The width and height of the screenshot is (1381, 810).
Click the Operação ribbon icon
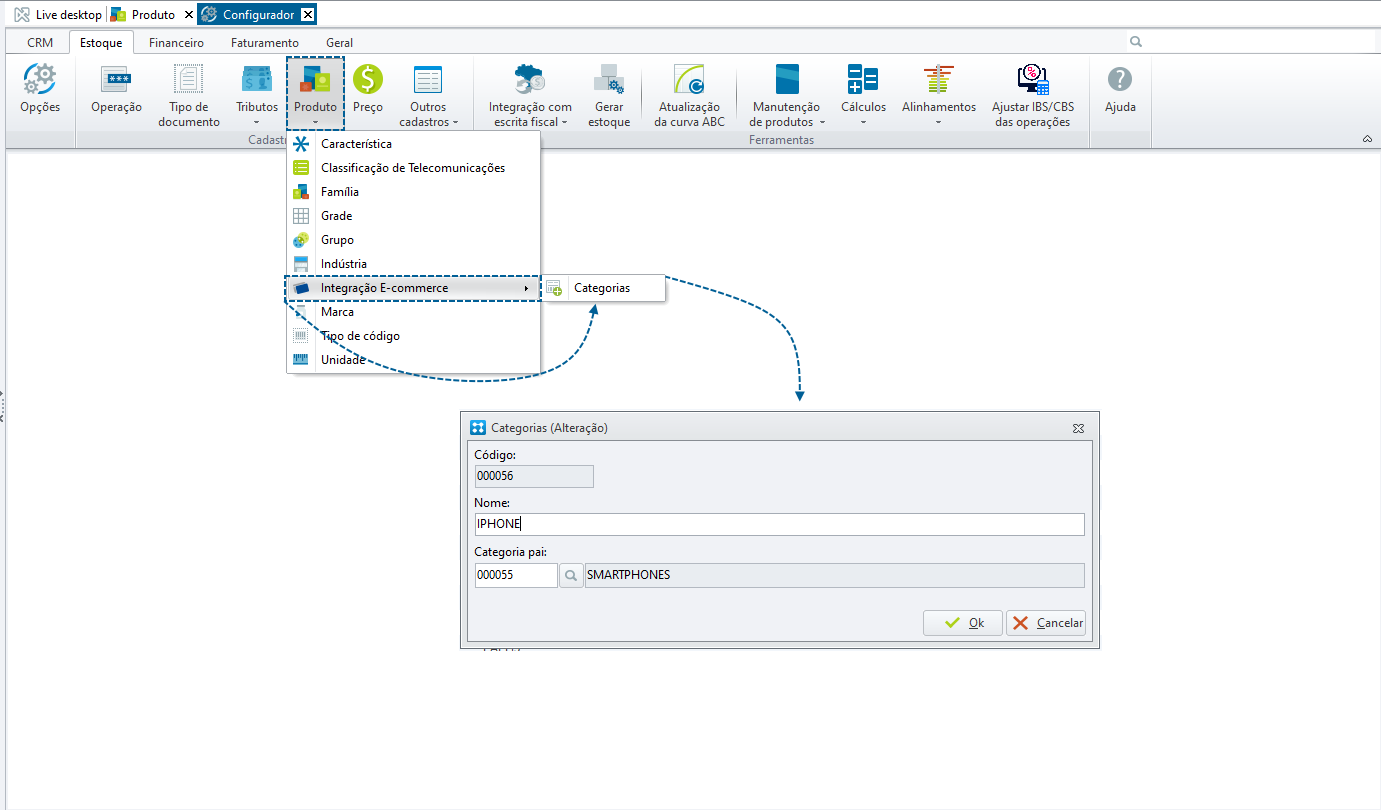click(x=116, y=80)
